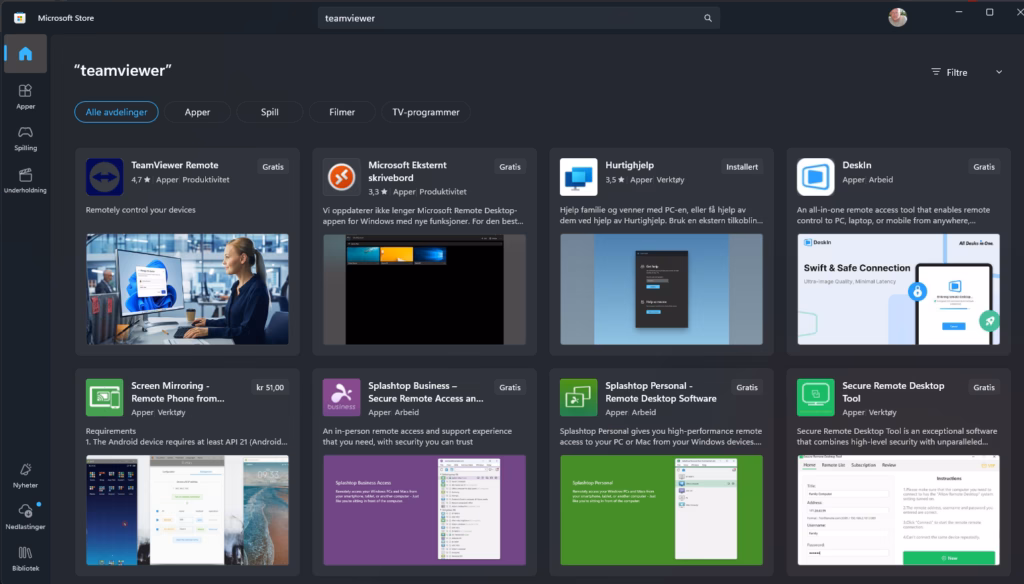Viewport: 1024px width, 584px height.
Task: Open the Splashtop Business screenshot thumbnail
Action: [424, 510]
